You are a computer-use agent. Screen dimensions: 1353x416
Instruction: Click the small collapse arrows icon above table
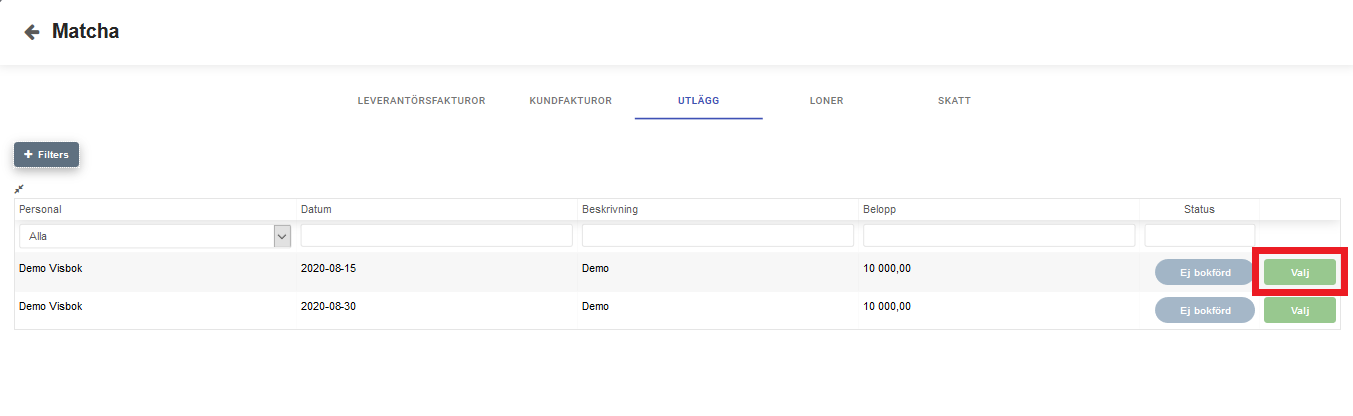[x=19, y=189]
